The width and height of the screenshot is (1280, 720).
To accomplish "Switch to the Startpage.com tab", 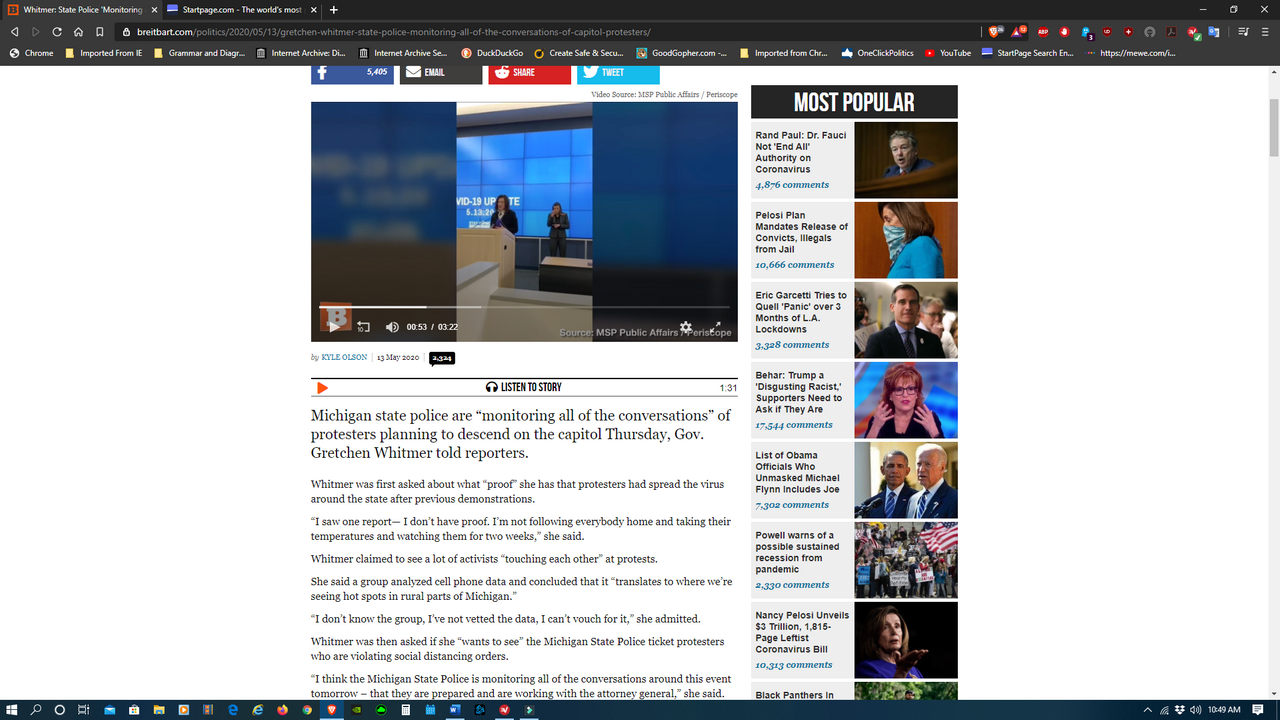I will point(235,10).
